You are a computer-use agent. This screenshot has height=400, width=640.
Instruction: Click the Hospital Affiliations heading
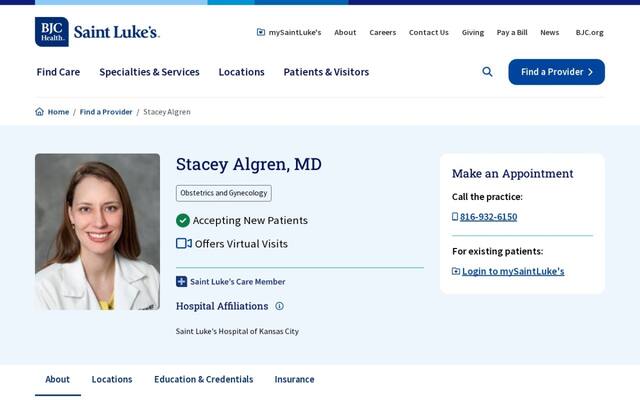pyautogui.click(x=222, y=306)
